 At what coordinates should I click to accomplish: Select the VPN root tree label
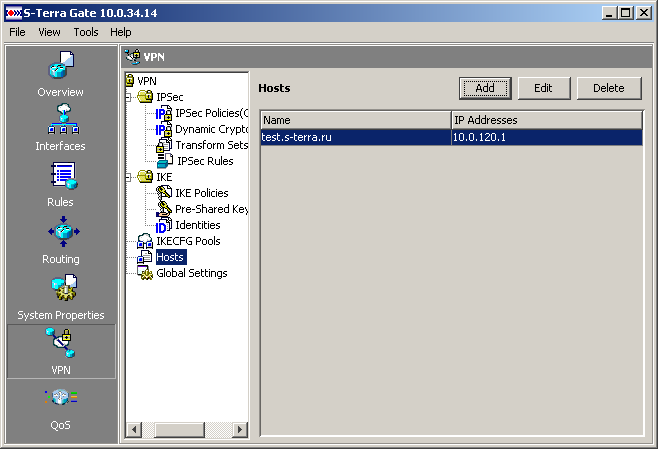pyautogui.click(x=147, y=81)
